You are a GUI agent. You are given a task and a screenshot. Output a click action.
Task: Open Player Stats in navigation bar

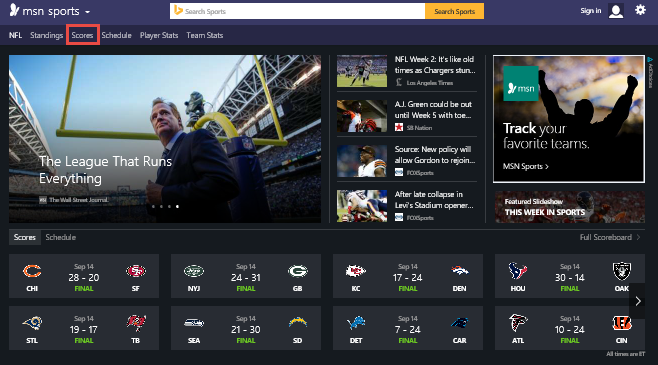point(159,35)
